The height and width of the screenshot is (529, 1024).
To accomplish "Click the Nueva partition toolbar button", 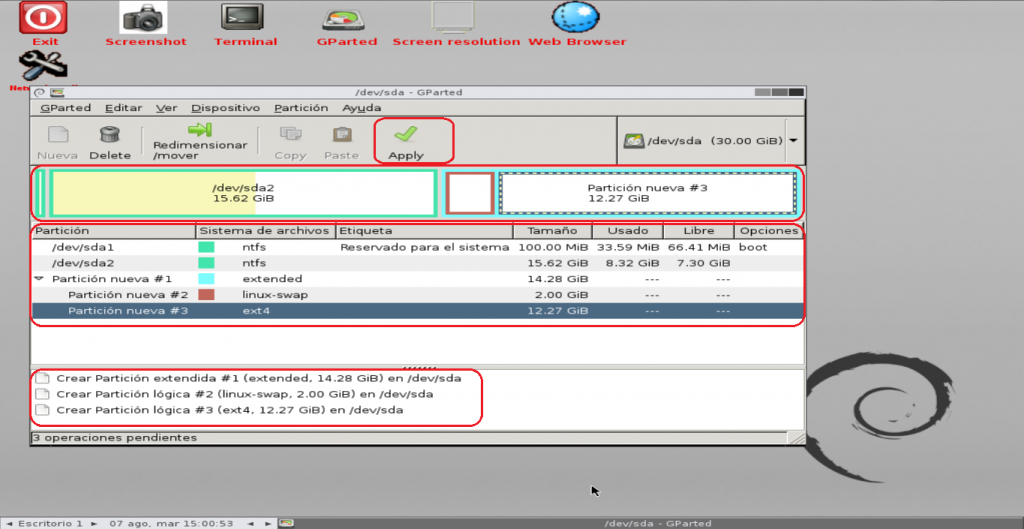I will point(57,143).
